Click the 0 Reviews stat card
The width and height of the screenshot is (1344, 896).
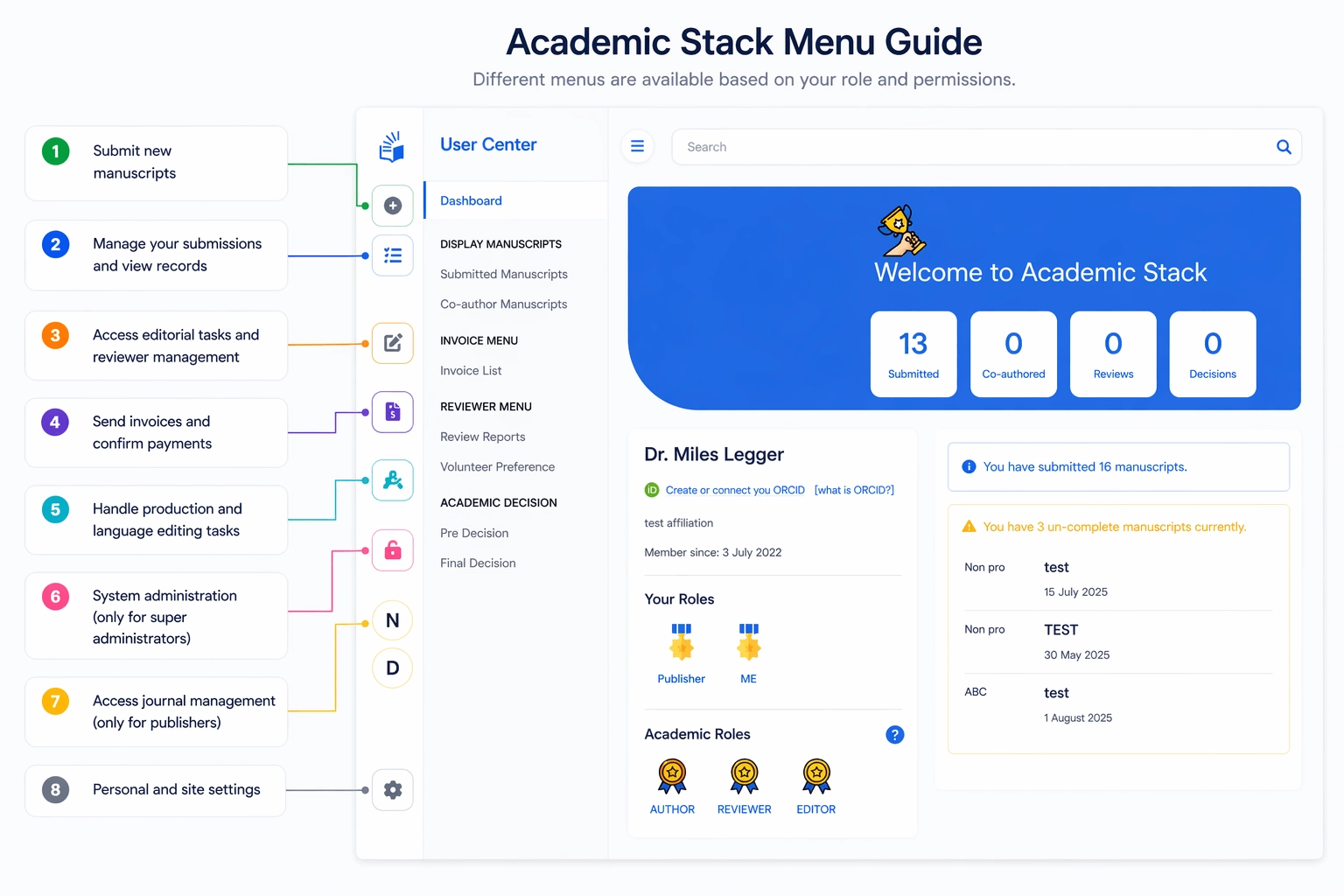tap(1113, 354)
